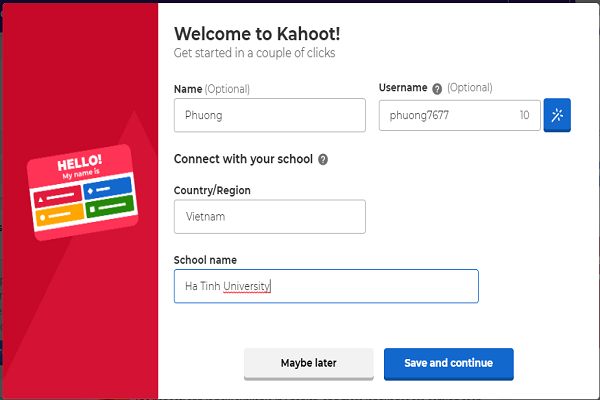The width and height of the screenshot is (600, 400).
Task: Click the Welcome to Kahoot! heading
Action: point(257,34)
